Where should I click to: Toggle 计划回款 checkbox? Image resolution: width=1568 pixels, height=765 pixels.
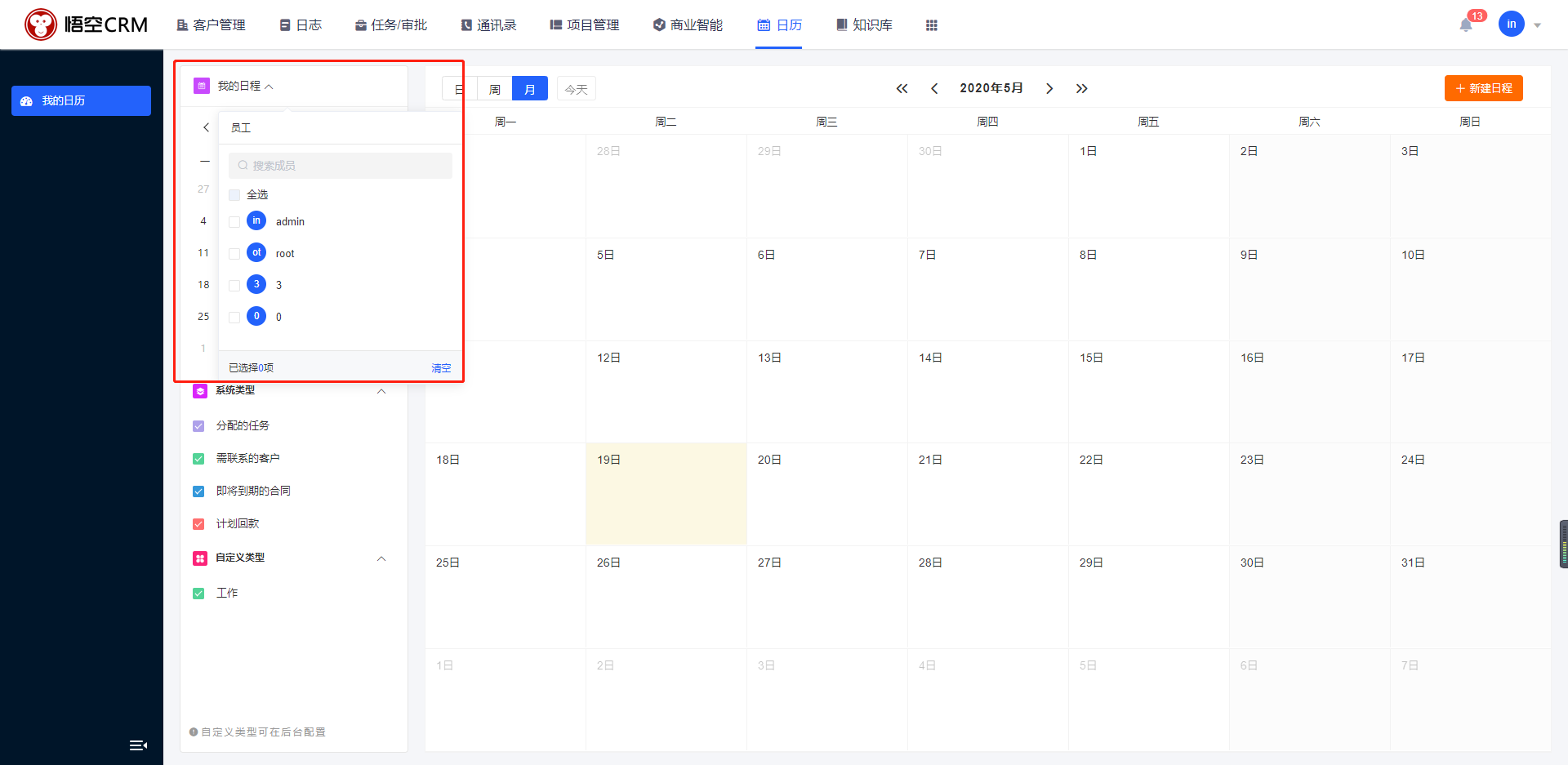tap(198, 524)
